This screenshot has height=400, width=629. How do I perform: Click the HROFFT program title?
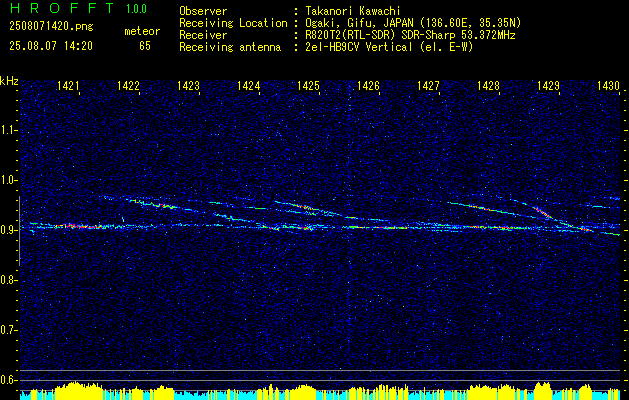[x=61, y=8]
